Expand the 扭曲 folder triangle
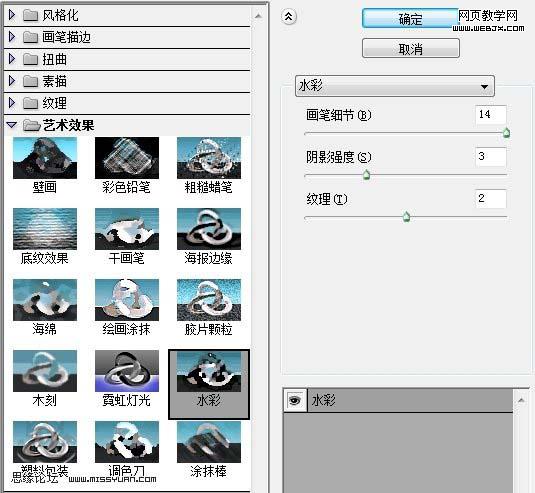 [12, 59]
